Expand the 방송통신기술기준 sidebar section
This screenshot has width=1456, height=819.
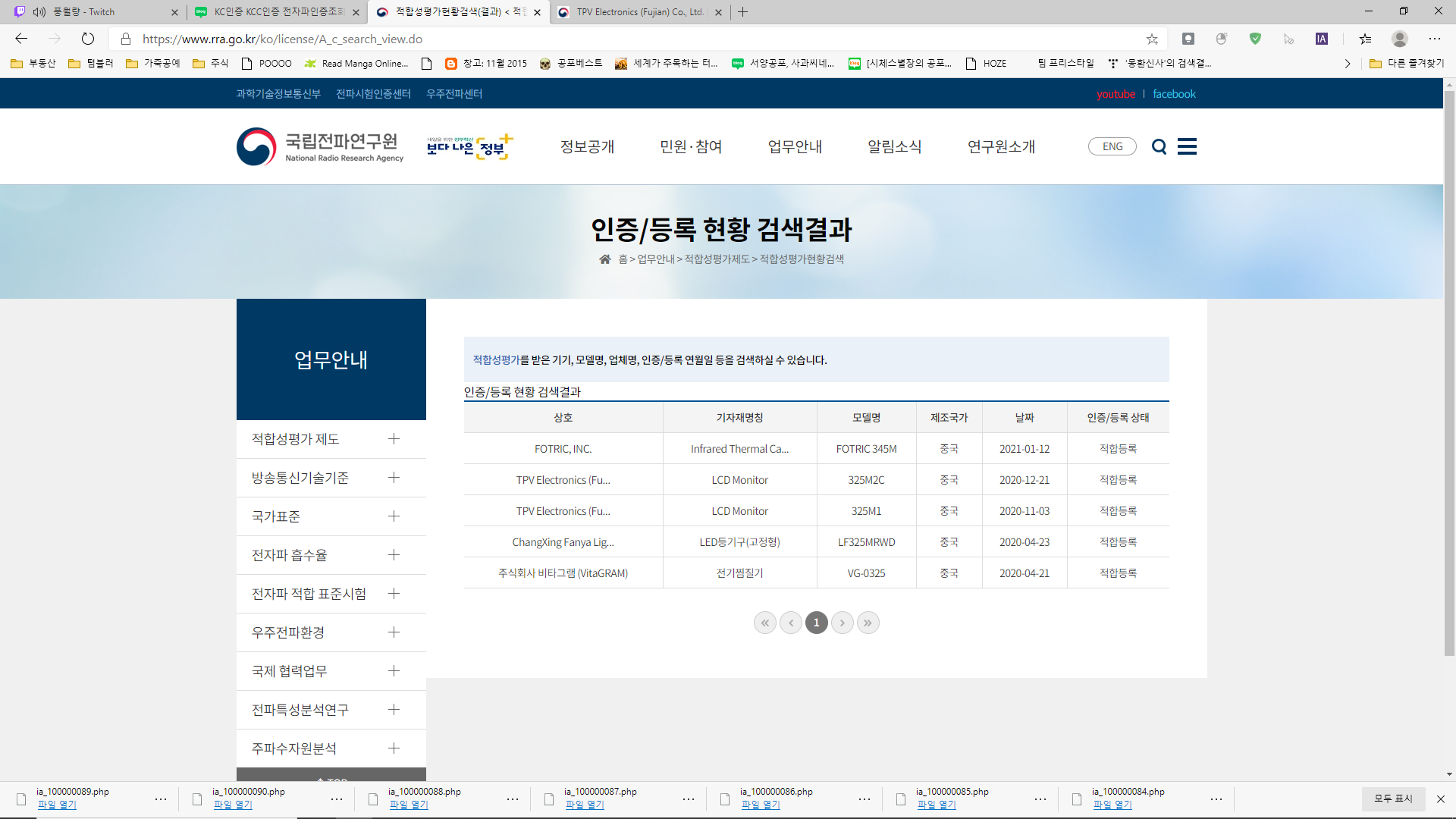tap(394, 478)
